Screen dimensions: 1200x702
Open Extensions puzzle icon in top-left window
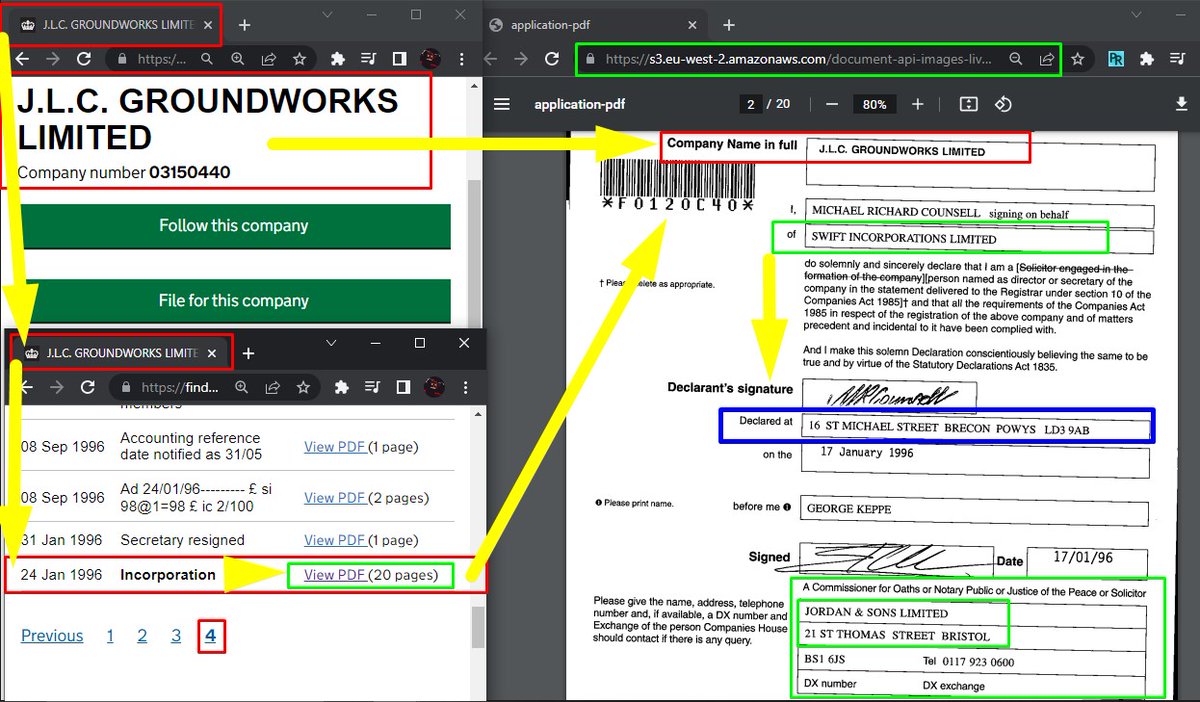tap(338, 59)
